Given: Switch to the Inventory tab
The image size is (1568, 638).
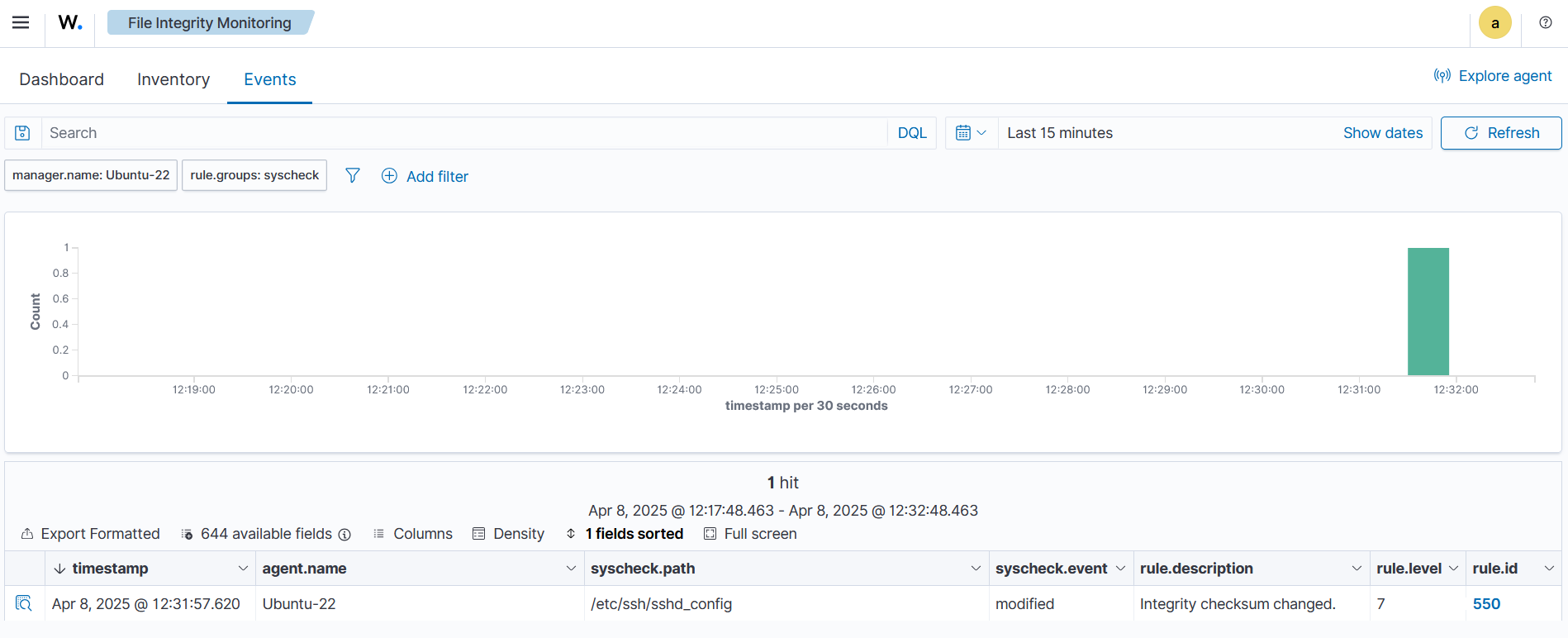Looking at the screenshot, I should pos(173,79).
